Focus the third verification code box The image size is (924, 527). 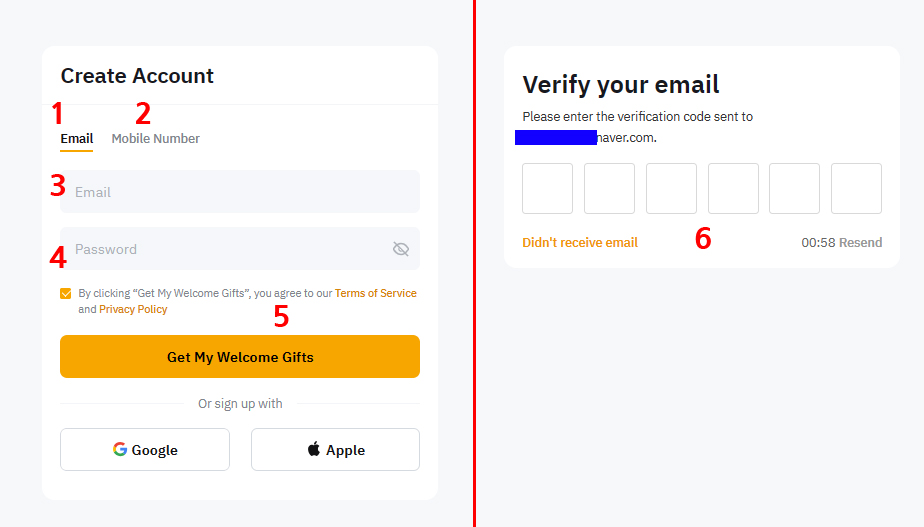[671, 189]
